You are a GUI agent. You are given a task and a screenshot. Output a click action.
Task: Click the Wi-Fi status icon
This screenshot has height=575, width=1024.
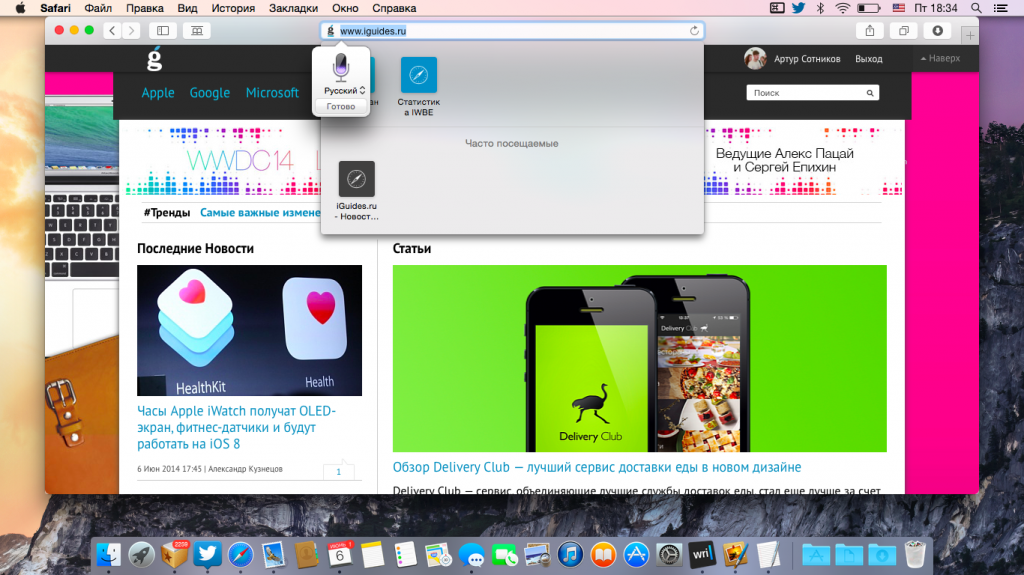842,8
